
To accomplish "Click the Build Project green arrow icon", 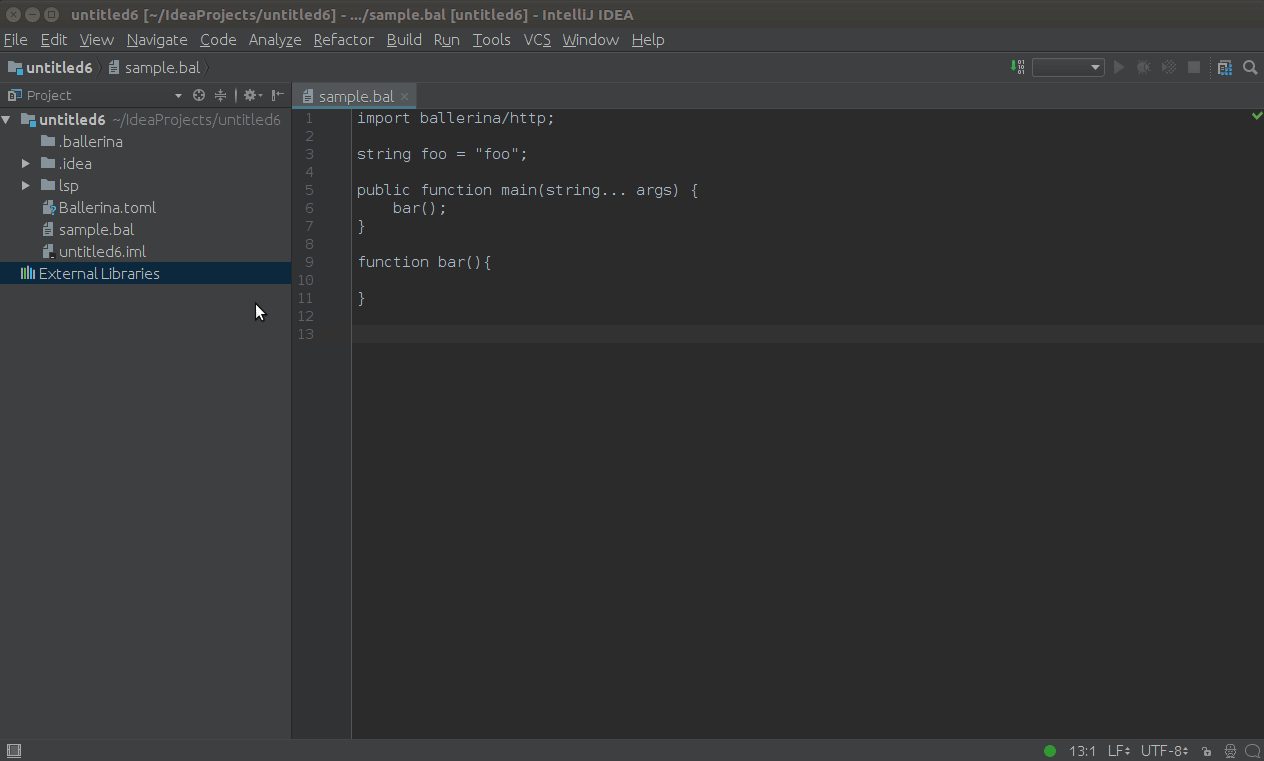I will 1018,67.
